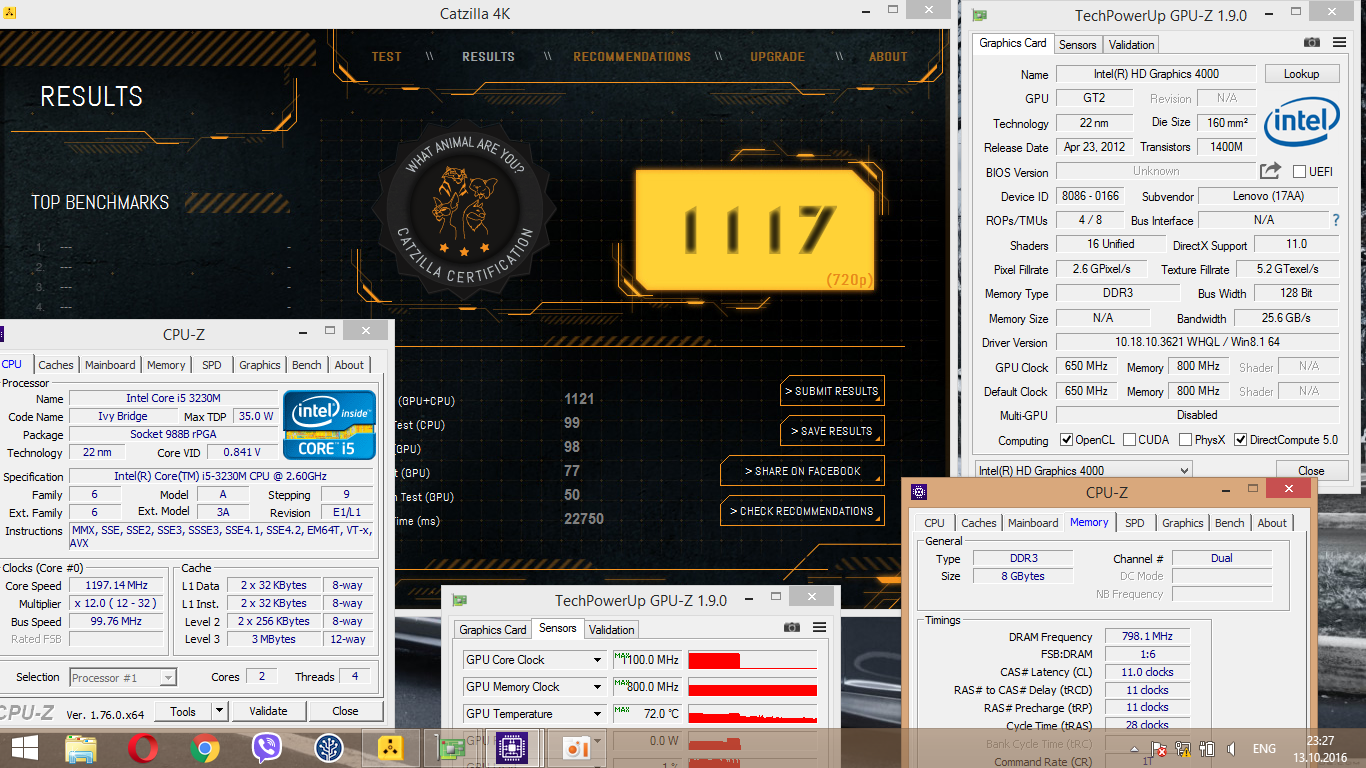Toggle the PhysX checkbox

click(x=1185, y=440)
